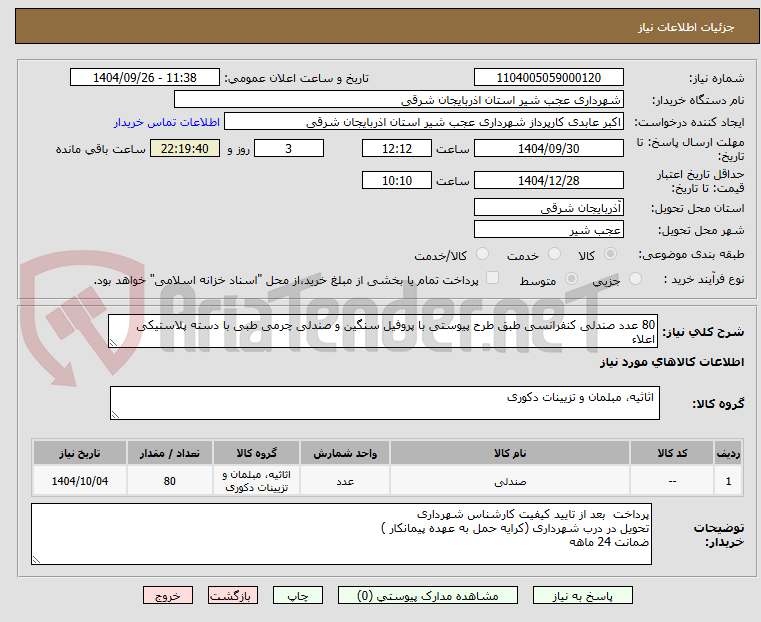Click the شهر محل تحویل field عجب شیر
Image resolution: width=761 pixels, height=622 pixels.
pyautogui.click(x=548, y=229)
